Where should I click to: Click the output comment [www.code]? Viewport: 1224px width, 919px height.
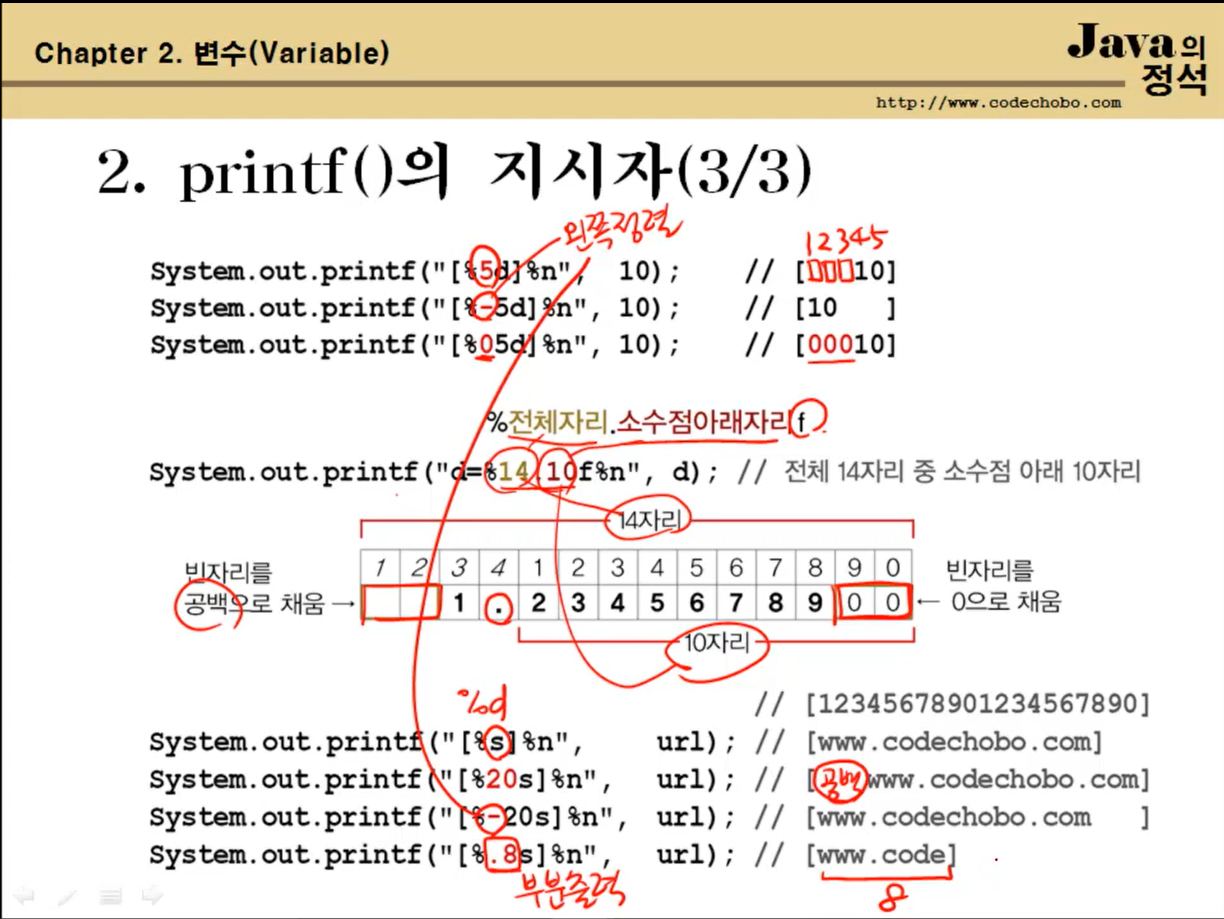[881, 855]
